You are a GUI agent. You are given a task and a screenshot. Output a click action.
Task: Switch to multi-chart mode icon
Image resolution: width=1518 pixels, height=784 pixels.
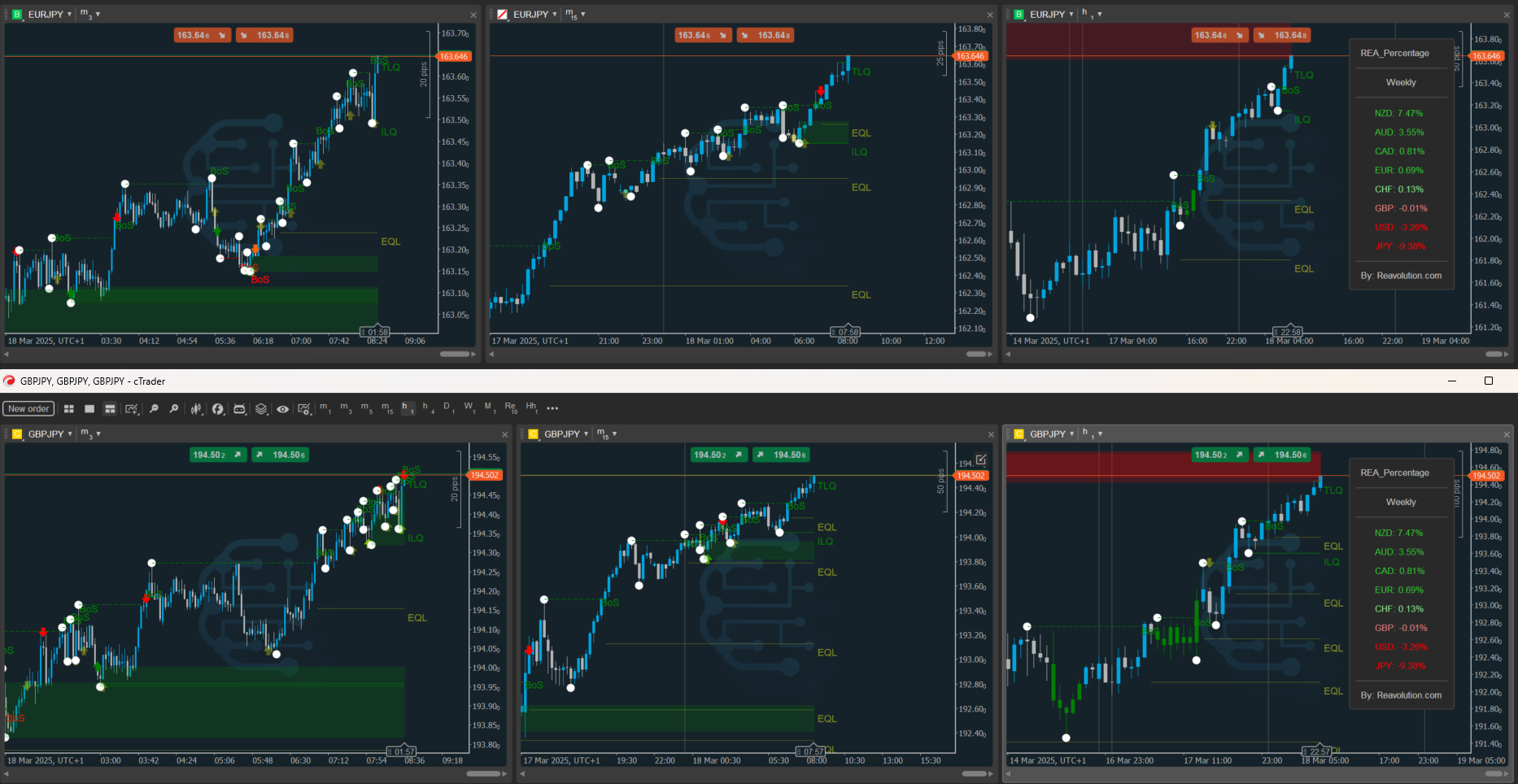pos(69,409)
